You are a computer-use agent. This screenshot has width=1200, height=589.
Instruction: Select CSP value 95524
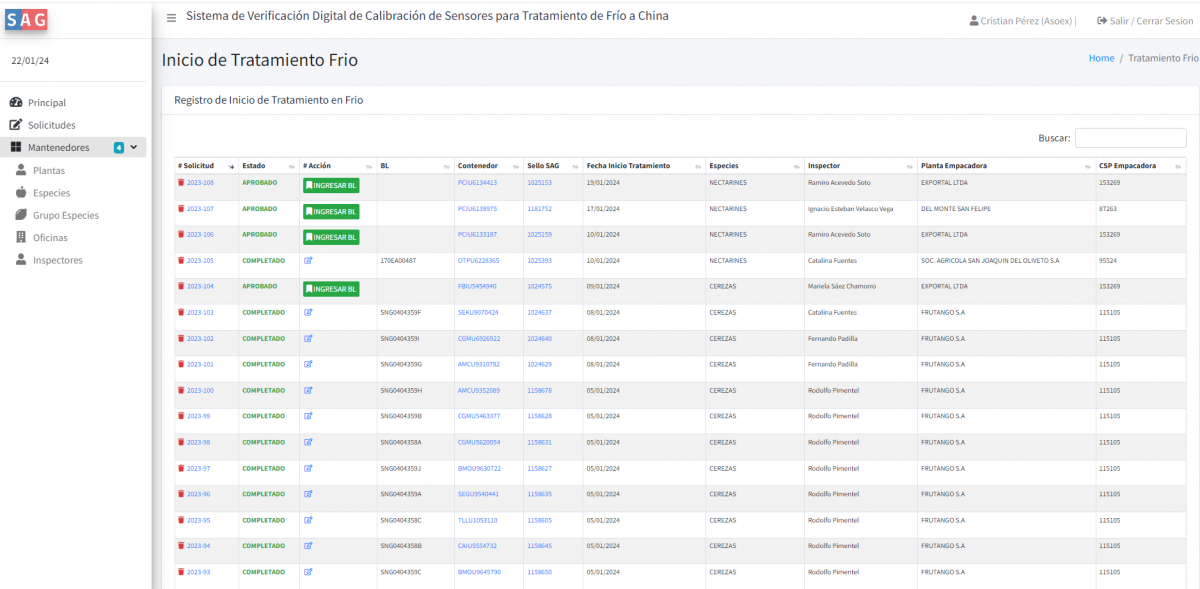pos(1108,260)
